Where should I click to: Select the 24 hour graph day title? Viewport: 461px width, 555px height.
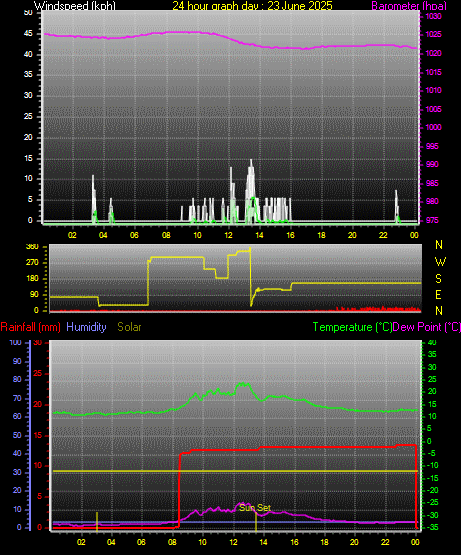tap(252, 6)
